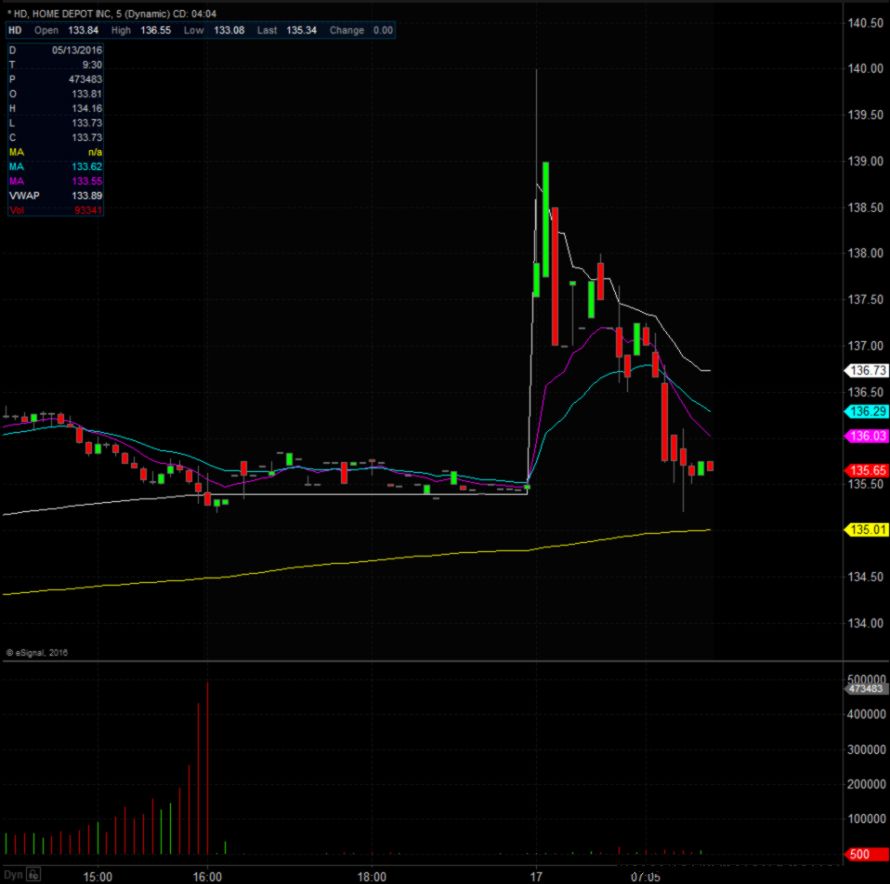Click the VWAP 133.89 row
Screen dimensions: 890x884
tap(55, 195)
